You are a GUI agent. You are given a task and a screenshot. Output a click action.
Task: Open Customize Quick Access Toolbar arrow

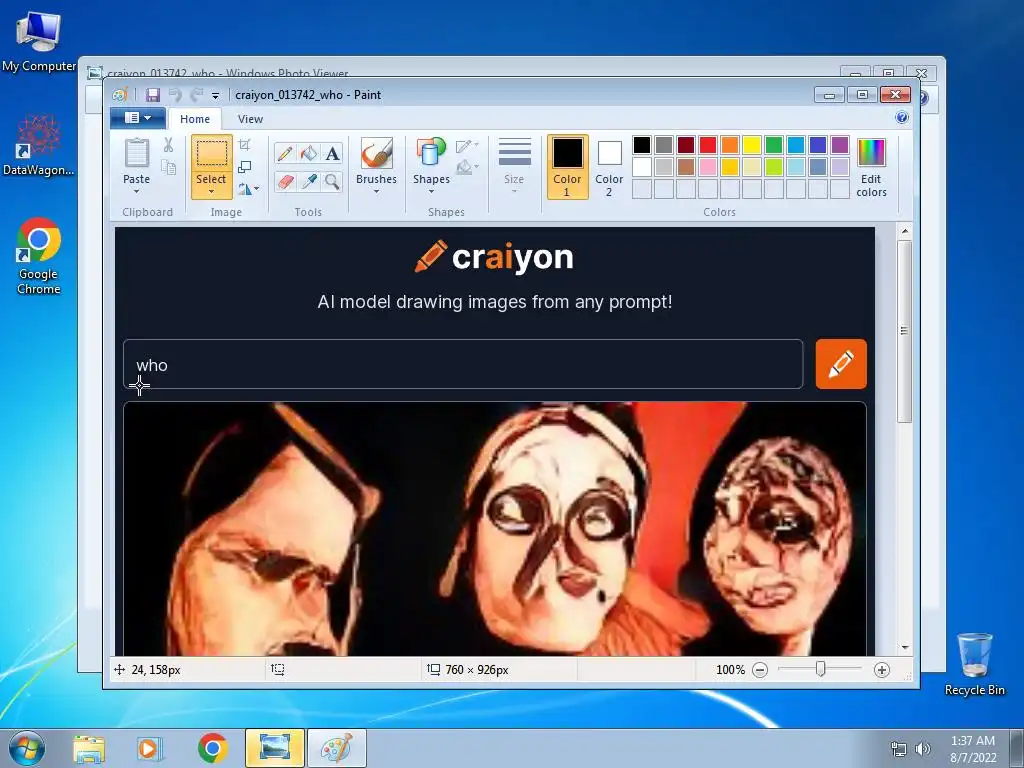216,96
